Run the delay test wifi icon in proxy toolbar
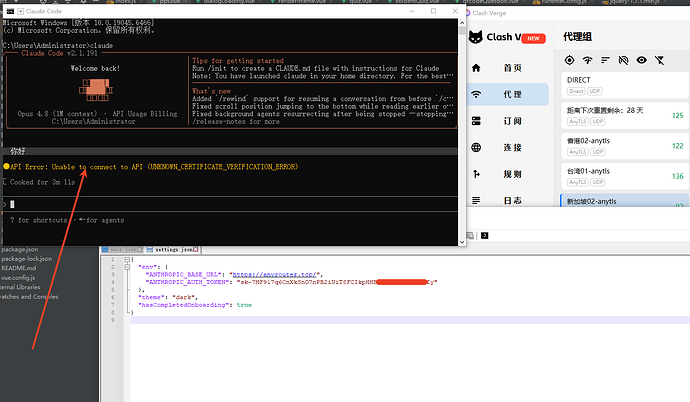Screen dimensions: 690x402 (x=587, y=60)
